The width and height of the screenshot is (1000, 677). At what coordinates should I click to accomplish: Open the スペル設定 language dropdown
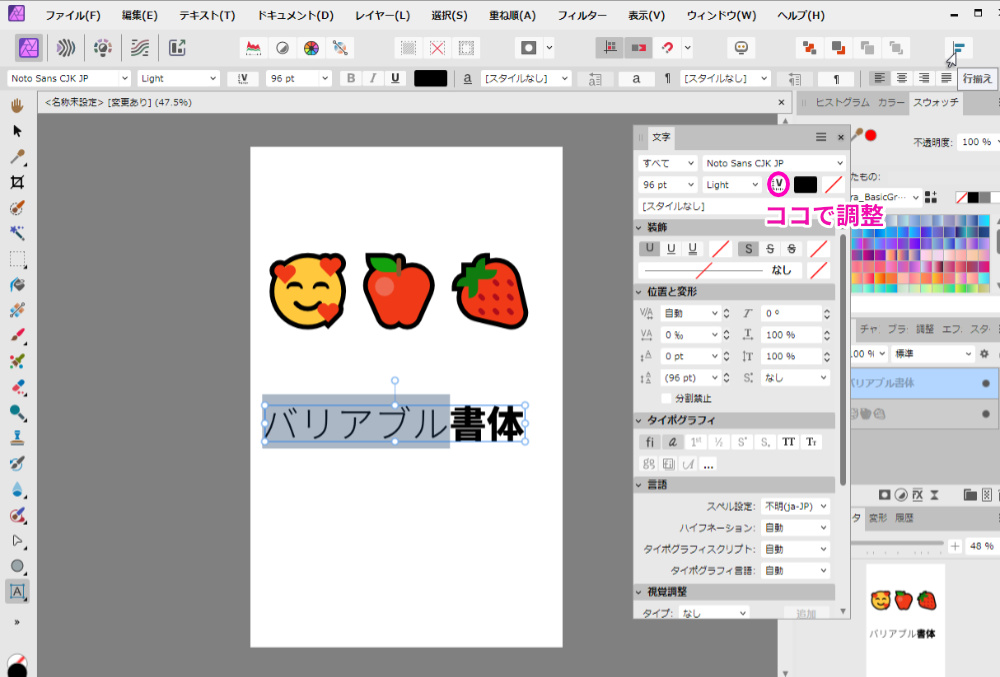pos(795,506)
